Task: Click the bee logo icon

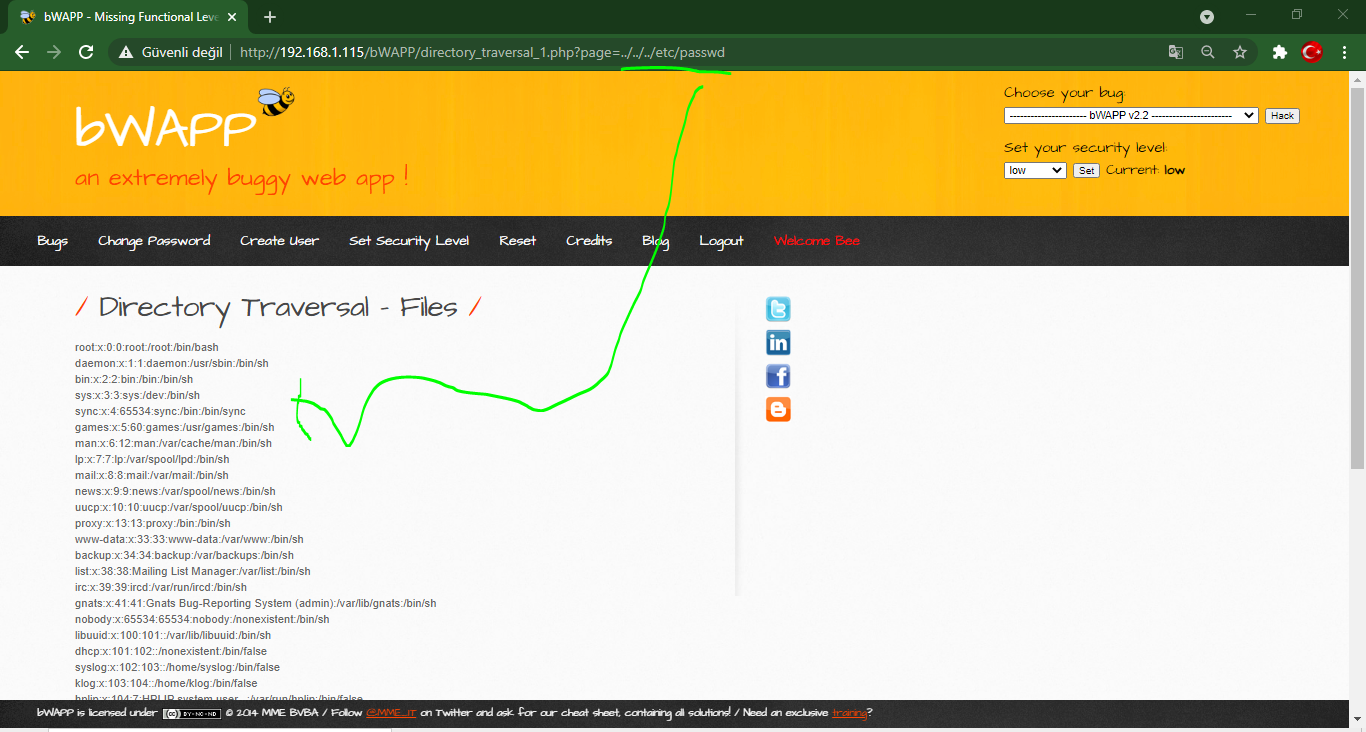Action: [x=276, y=101]
